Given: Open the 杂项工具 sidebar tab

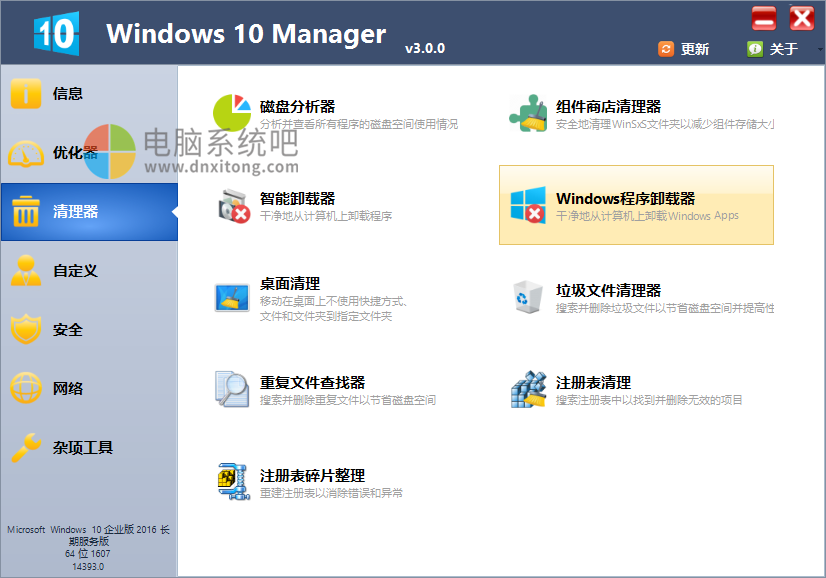Looking at the screenshot, I should pos(89,448).
